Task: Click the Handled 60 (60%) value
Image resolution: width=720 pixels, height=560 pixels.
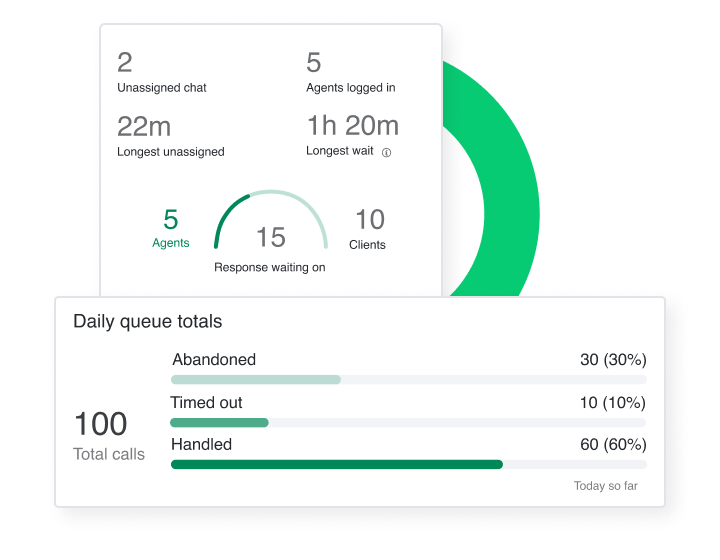Action: point(613,444)
